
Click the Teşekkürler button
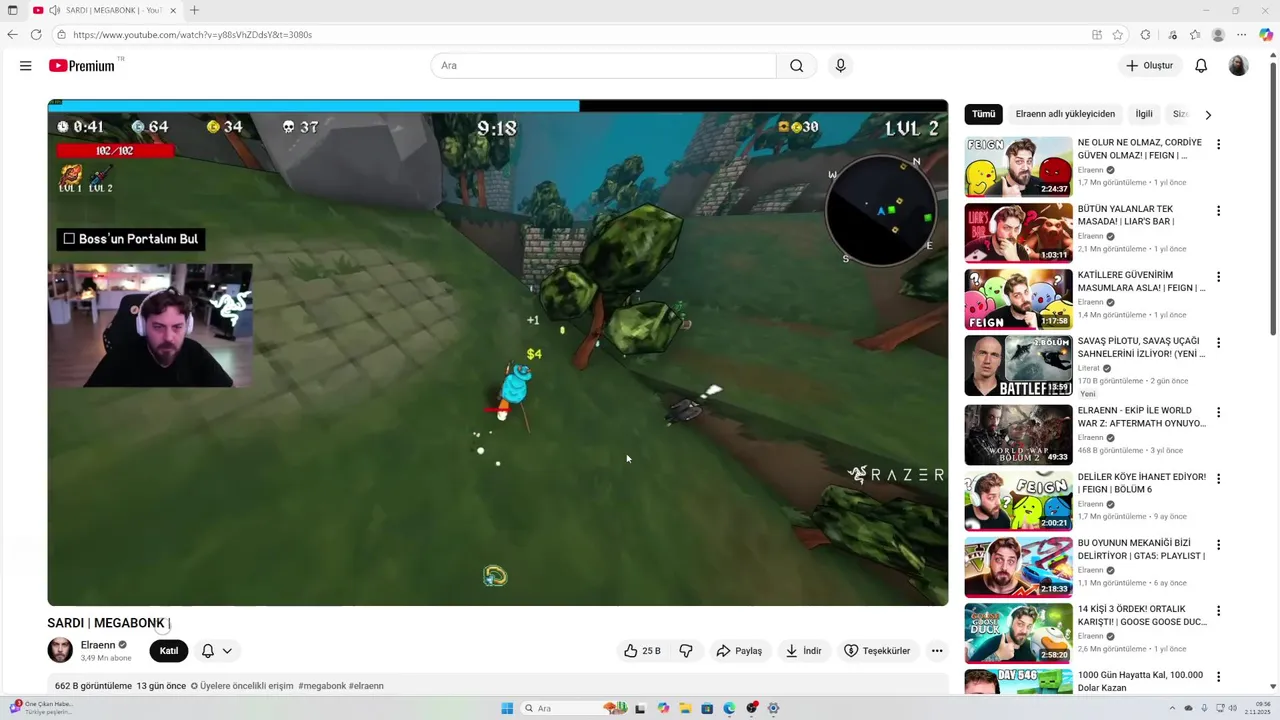[x=877, y=651]
